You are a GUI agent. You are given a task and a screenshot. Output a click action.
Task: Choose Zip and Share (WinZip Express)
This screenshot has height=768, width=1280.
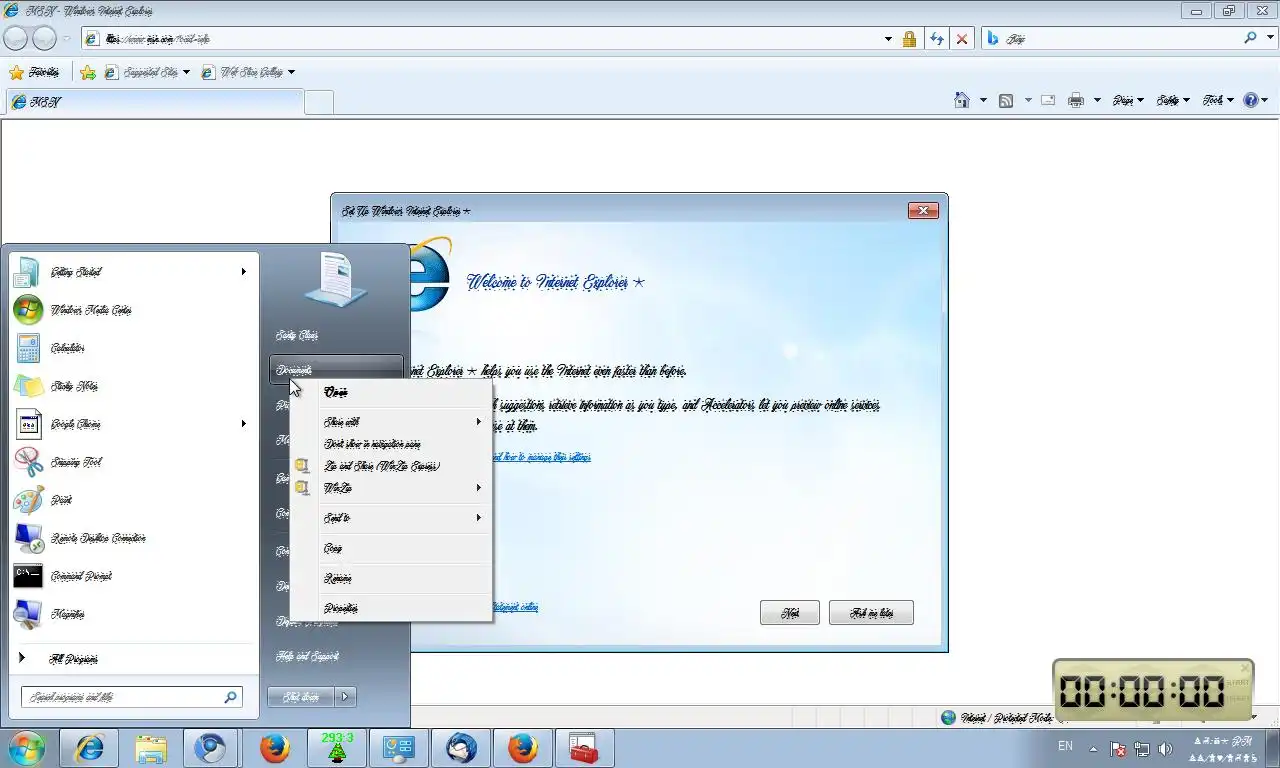(391, 466)
